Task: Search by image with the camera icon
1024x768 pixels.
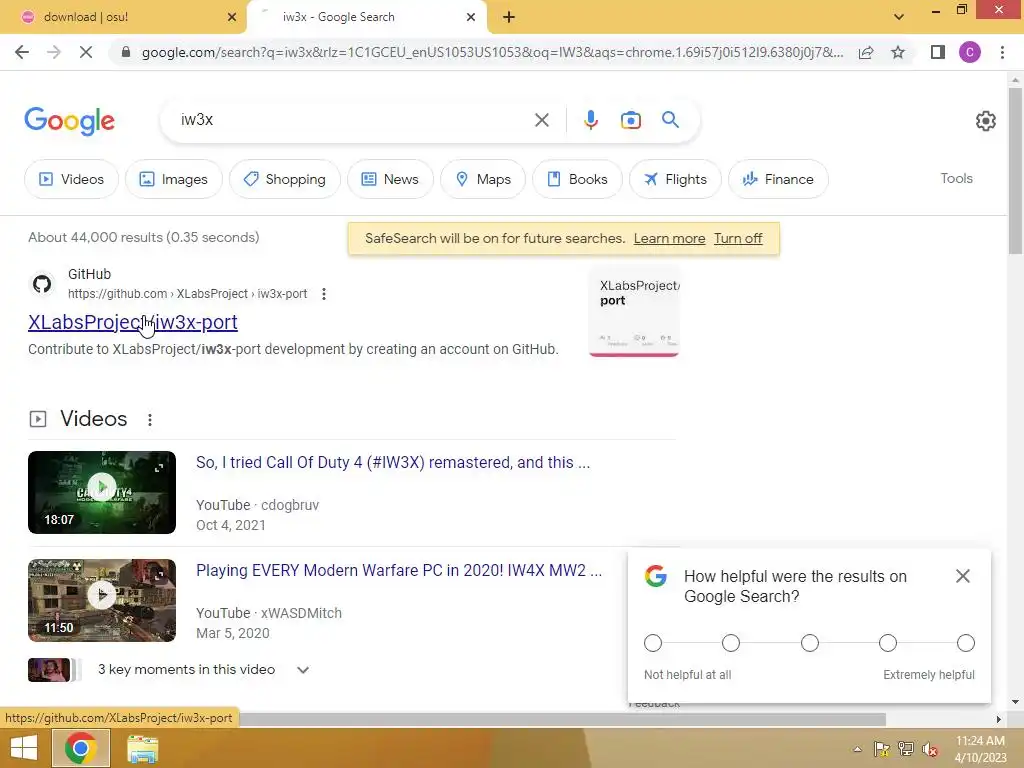Action: pos(630,120)
